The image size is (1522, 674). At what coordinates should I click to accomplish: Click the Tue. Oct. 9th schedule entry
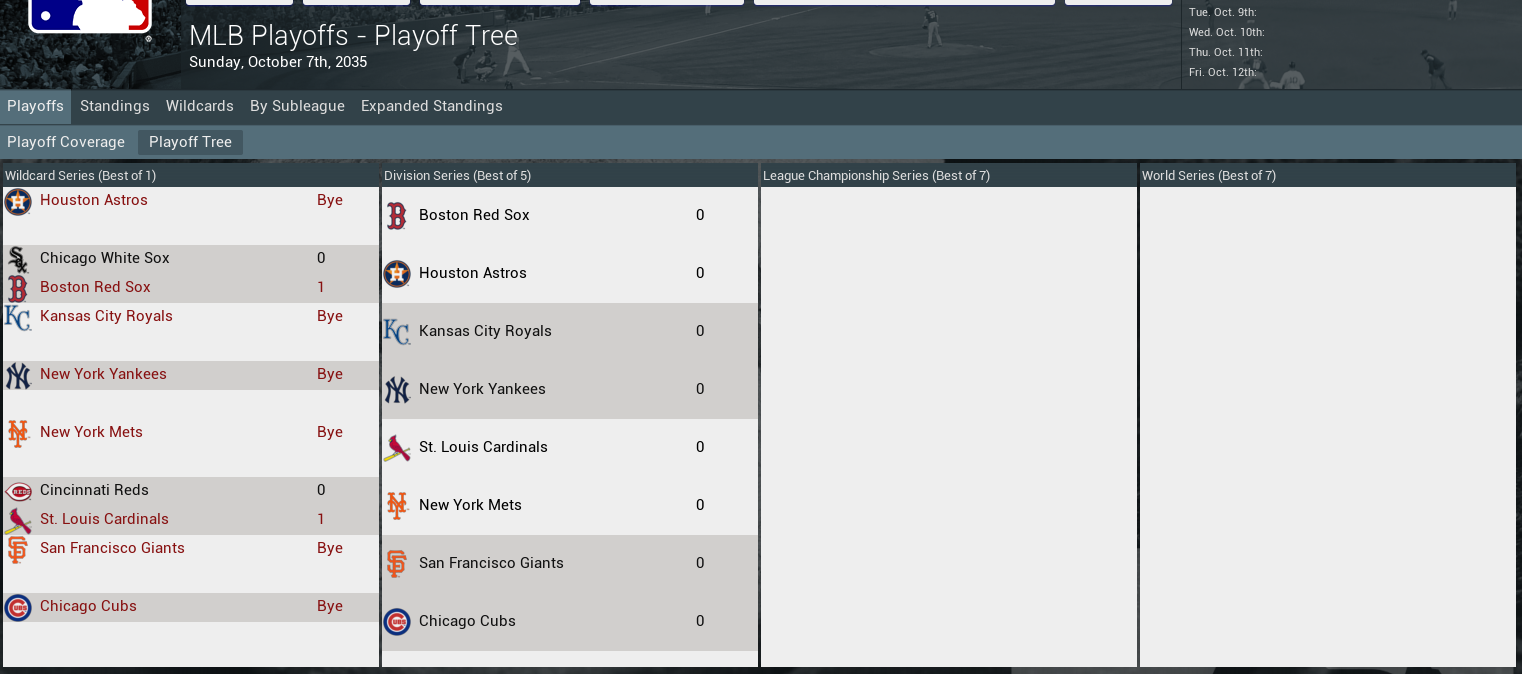point(1222,12)
